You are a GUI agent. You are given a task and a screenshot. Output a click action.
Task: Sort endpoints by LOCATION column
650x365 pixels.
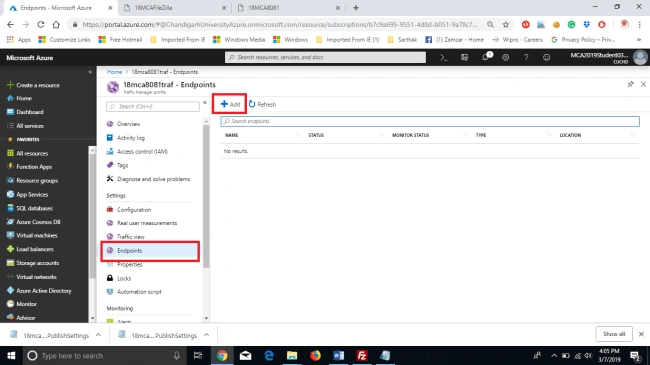pos(570,135)
